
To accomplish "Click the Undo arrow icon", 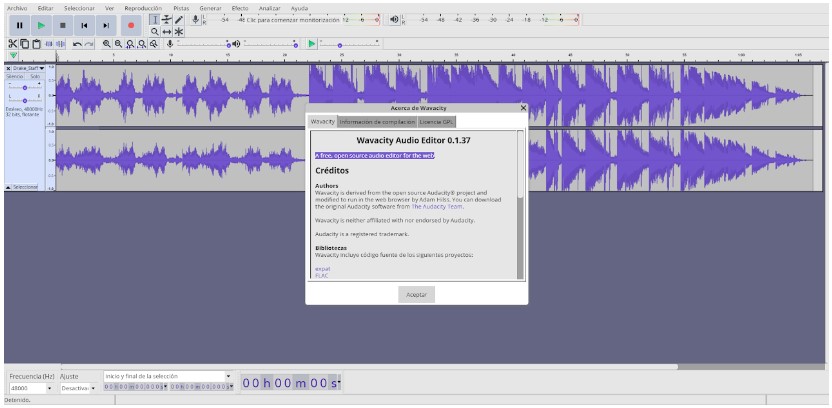I will point(77,43).
